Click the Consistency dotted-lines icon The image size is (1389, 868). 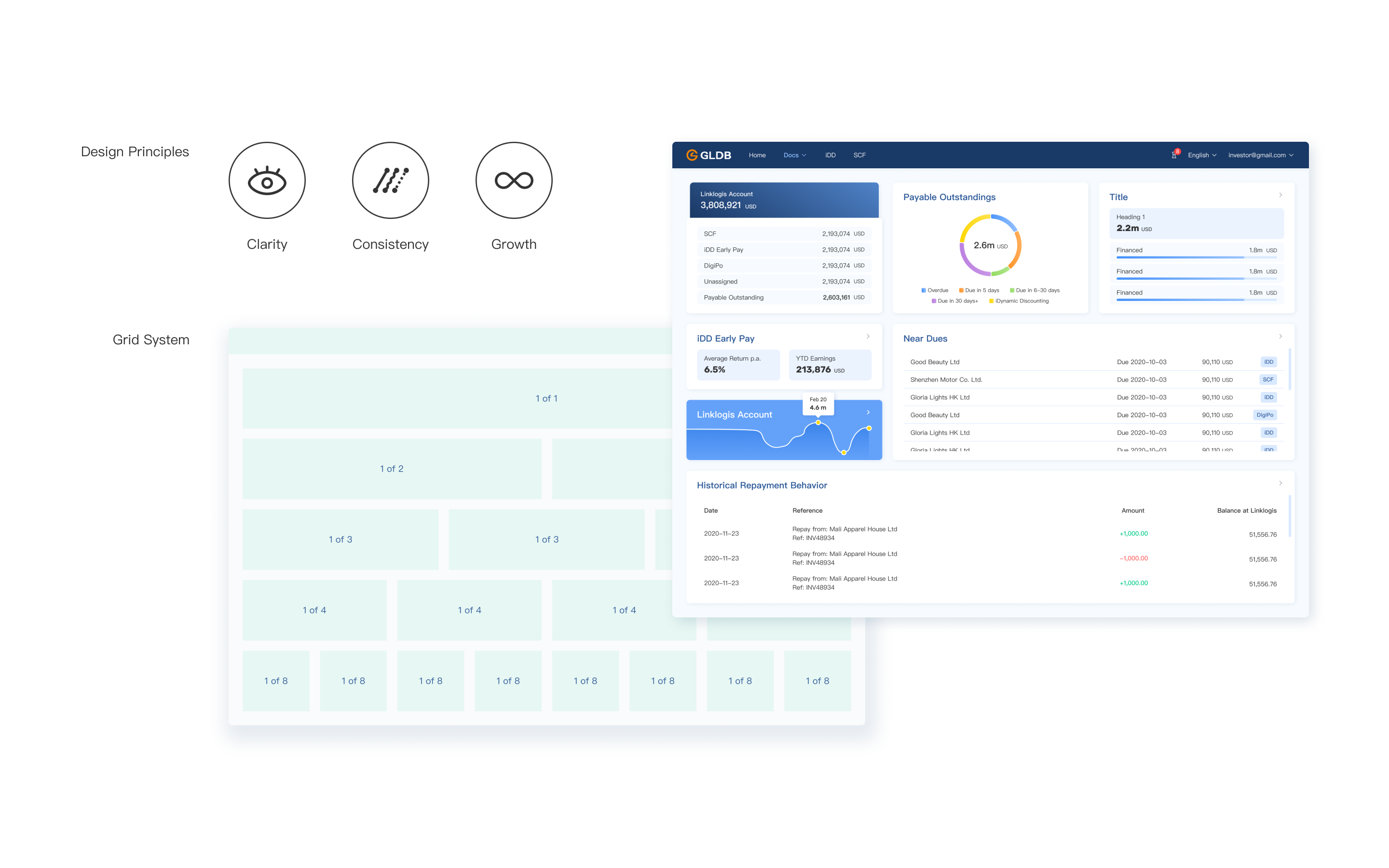(x=390, y=180)
